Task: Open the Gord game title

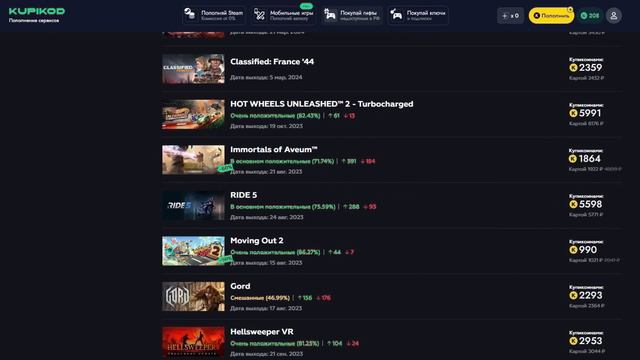Action: click(240, 286)
